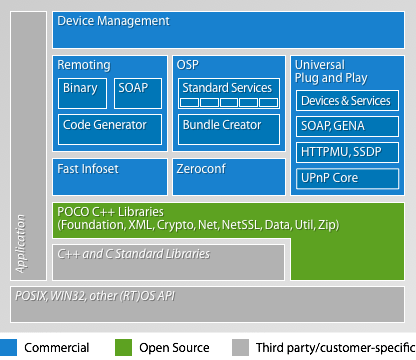Click the Third party/customer-specific legend label
416x360 pixels.
pos(336,348)
